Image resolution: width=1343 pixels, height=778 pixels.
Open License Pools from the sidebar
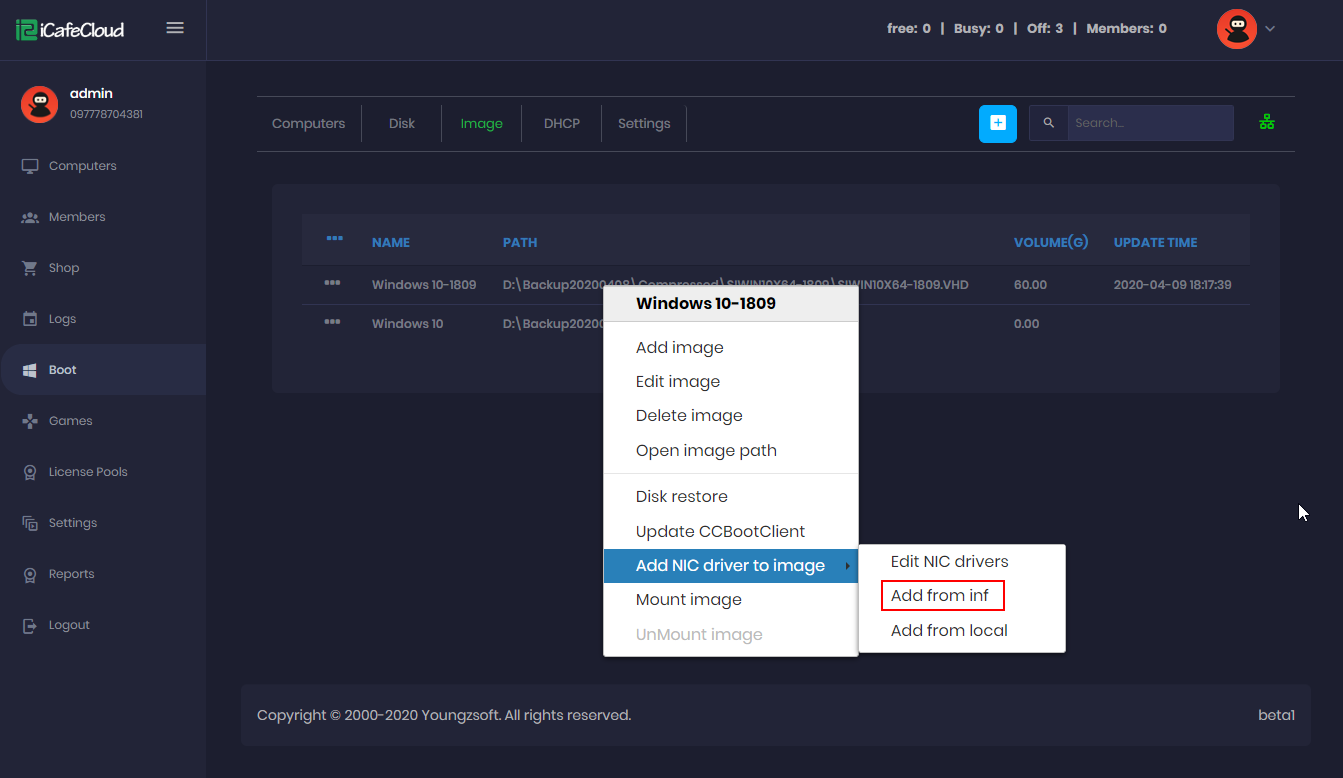(x=31, y=471)
